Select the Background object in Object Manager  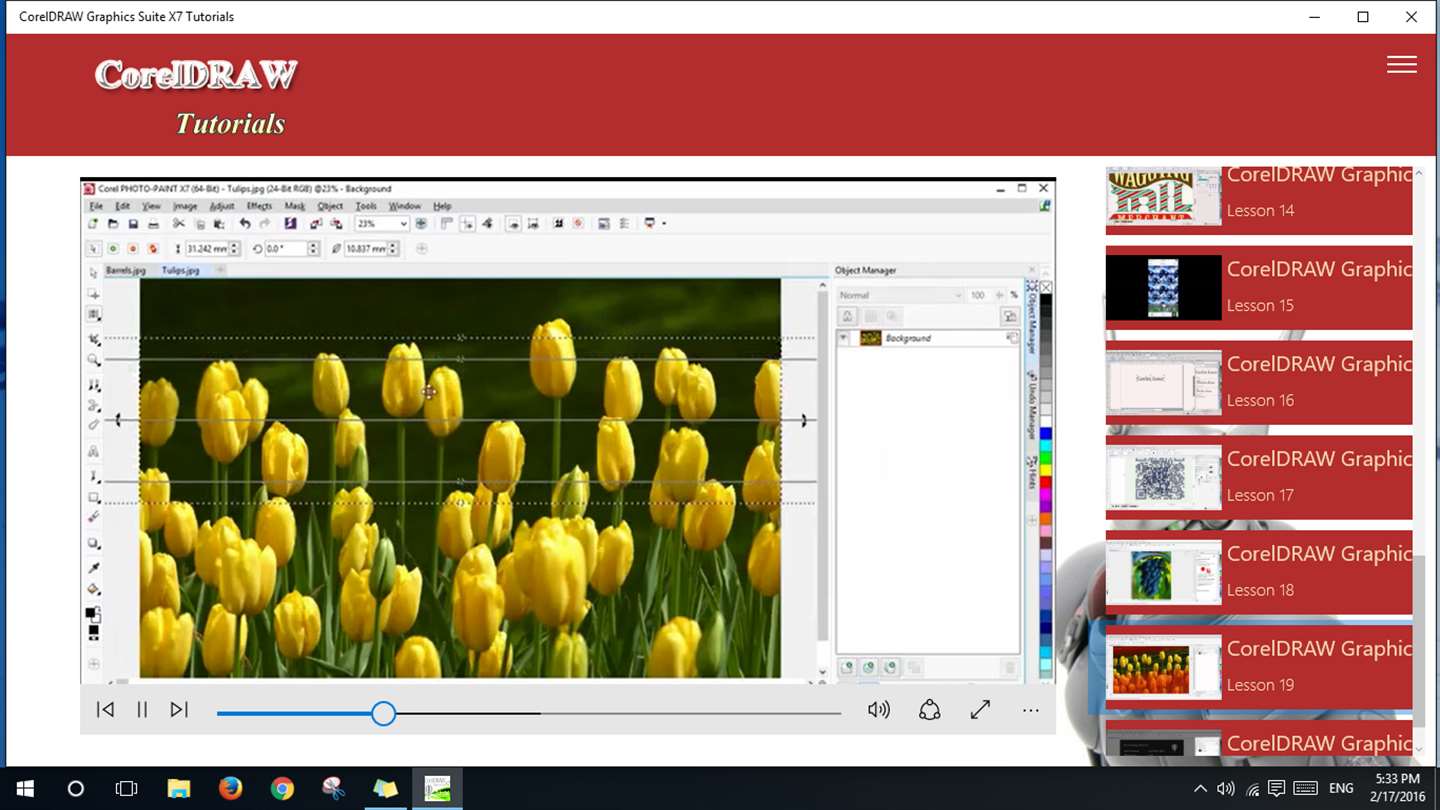[x=928, y=338]
